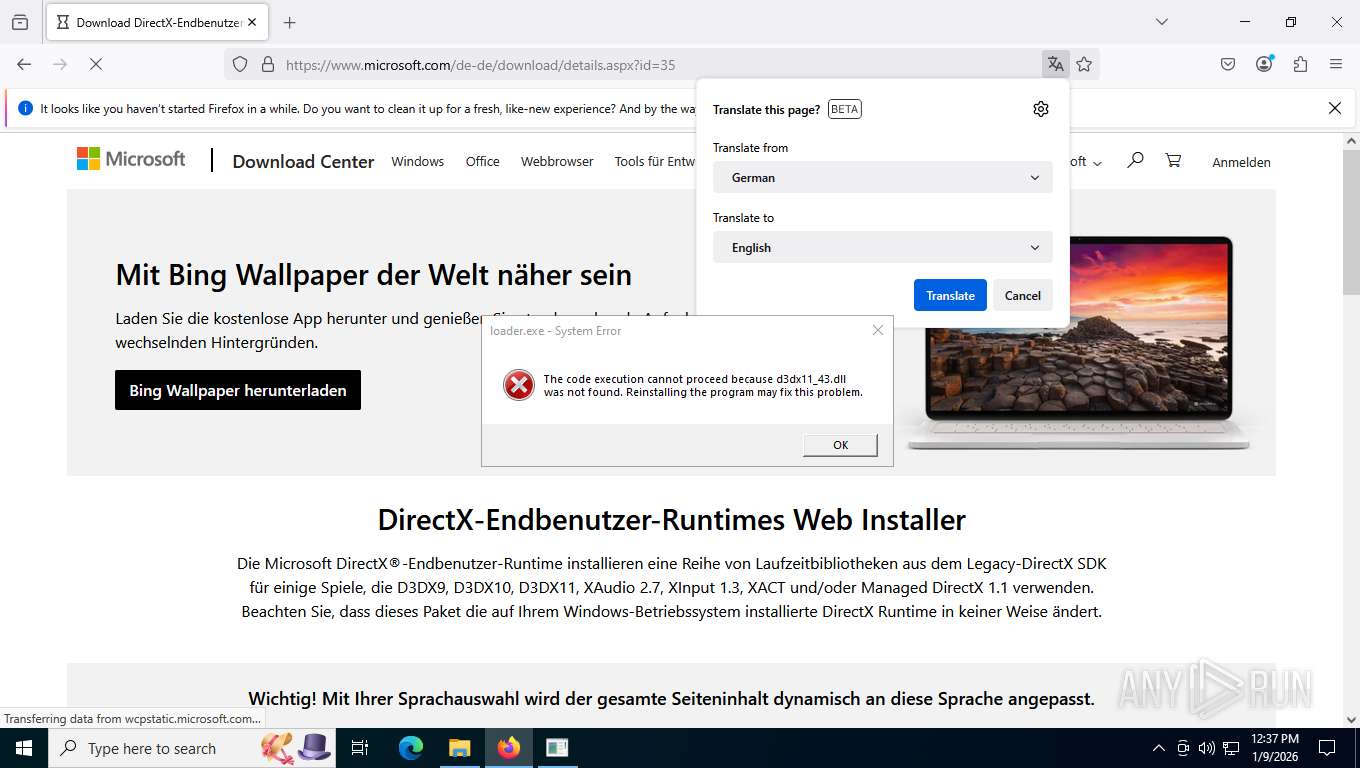Open a new tab with plus button
Image resolution: width=1360 pixels, height=768 pixels.
pos(289,22)
